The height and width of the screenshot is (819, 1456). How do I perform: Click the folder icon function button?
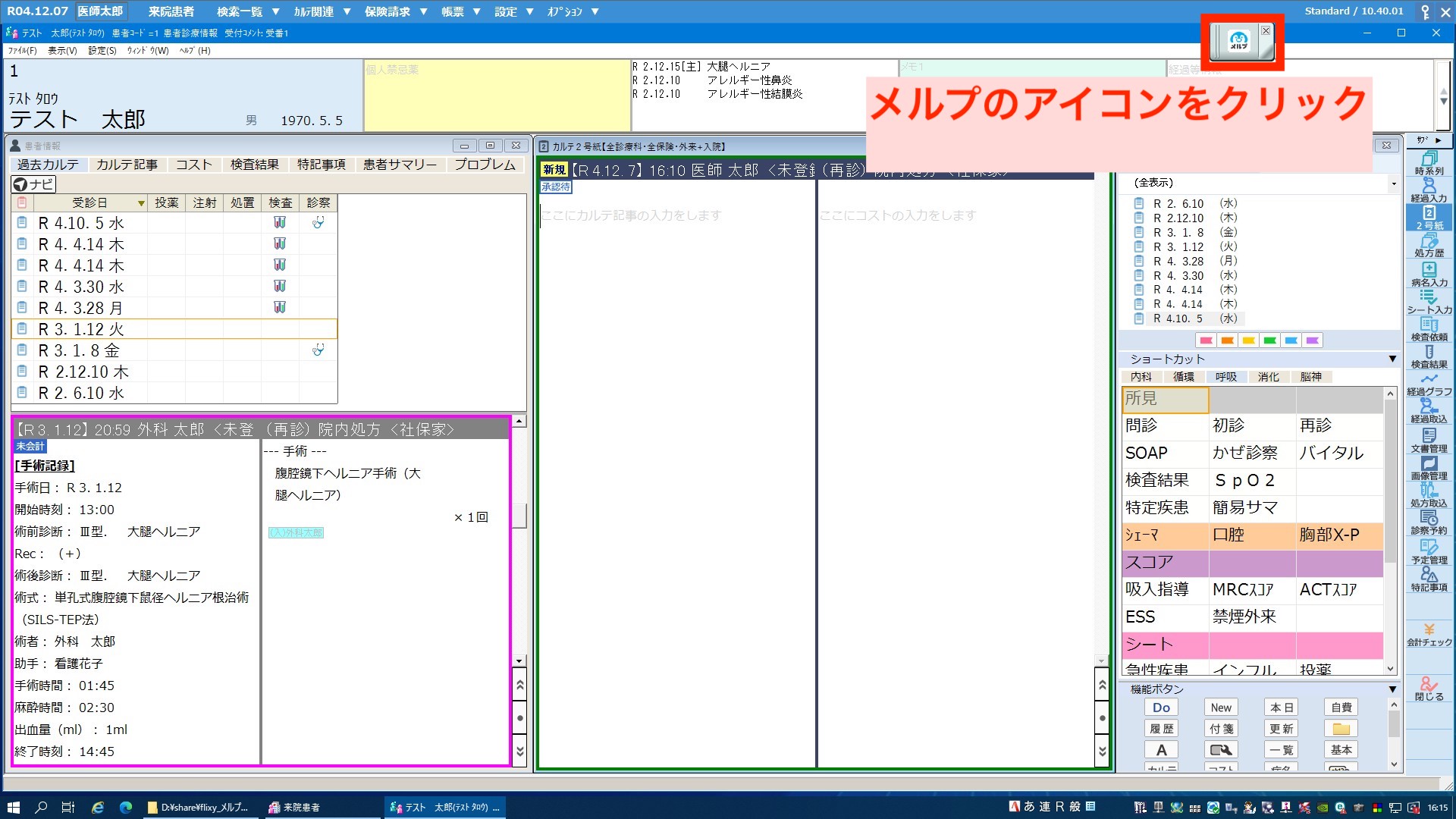coord(1341,729)
